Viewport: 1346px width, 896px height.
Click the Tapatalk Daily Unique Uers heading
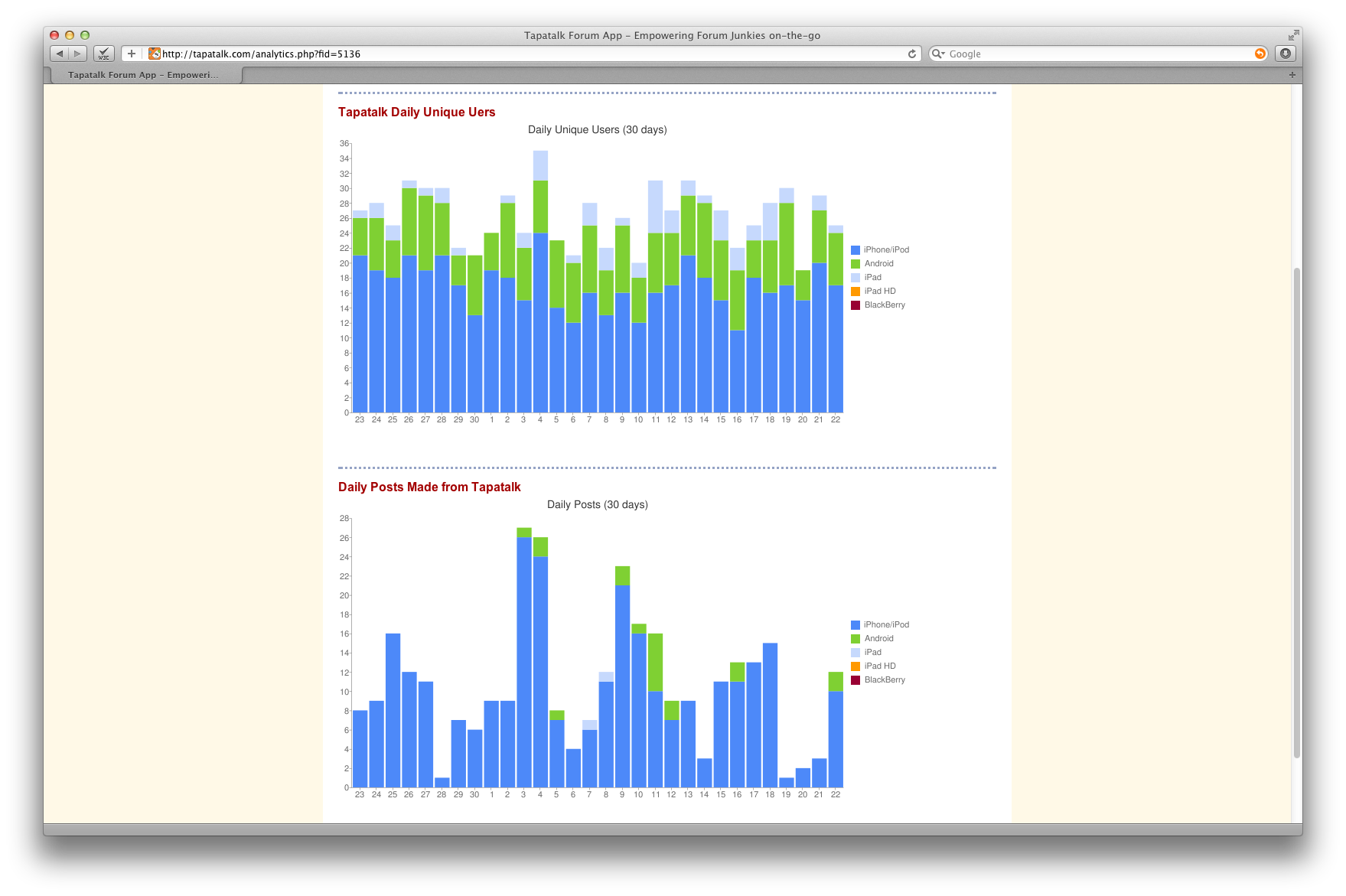[x=416, y=112]
